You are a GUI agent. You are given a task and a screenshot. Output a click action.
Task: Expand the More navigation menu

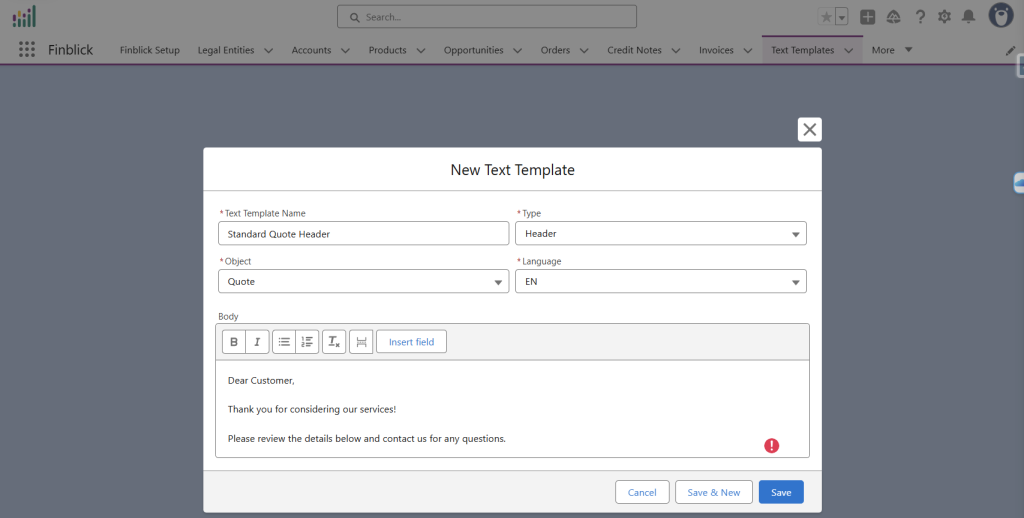(892, 50)
